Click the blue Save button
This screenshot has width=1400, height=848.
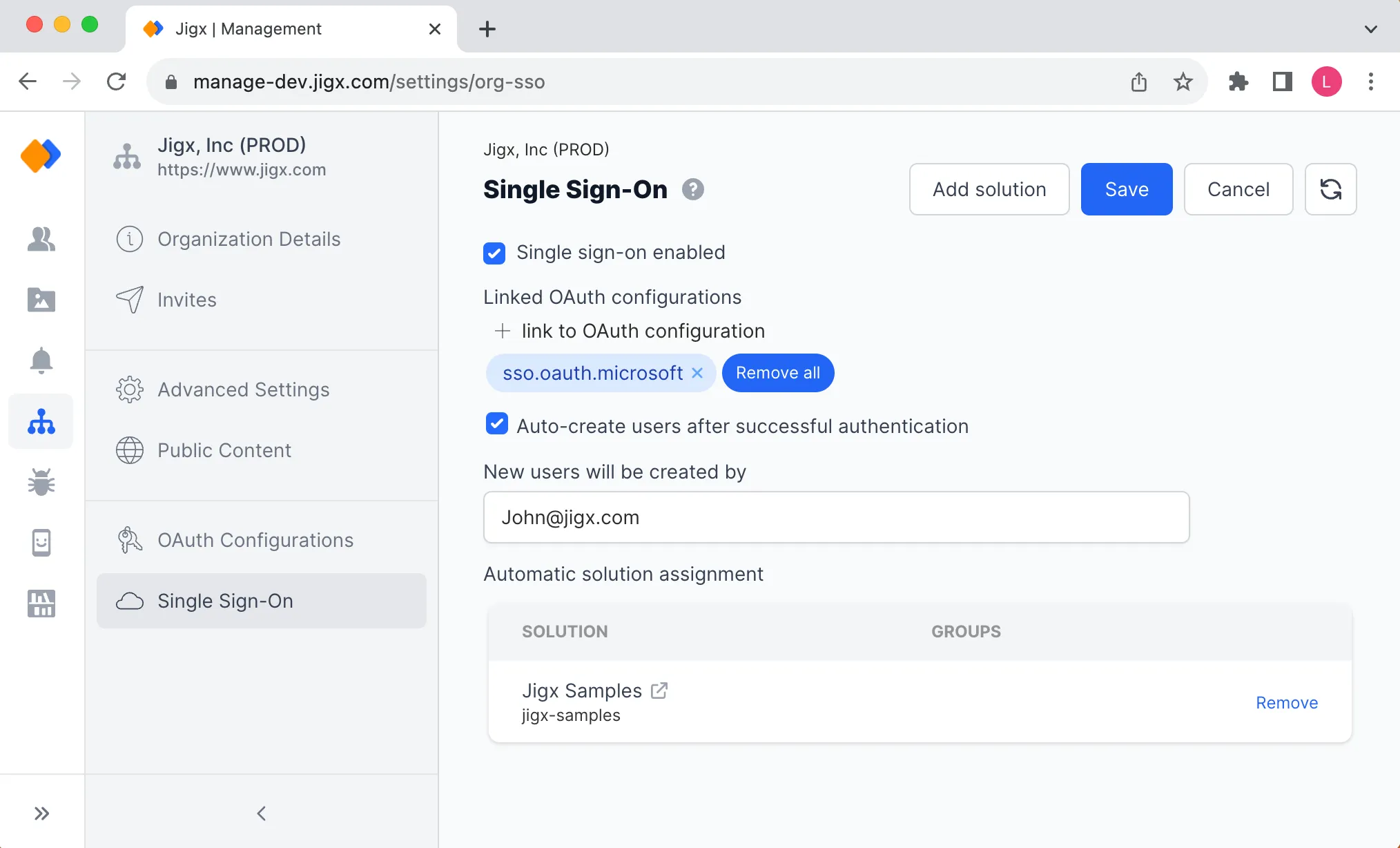(1127, 189)
